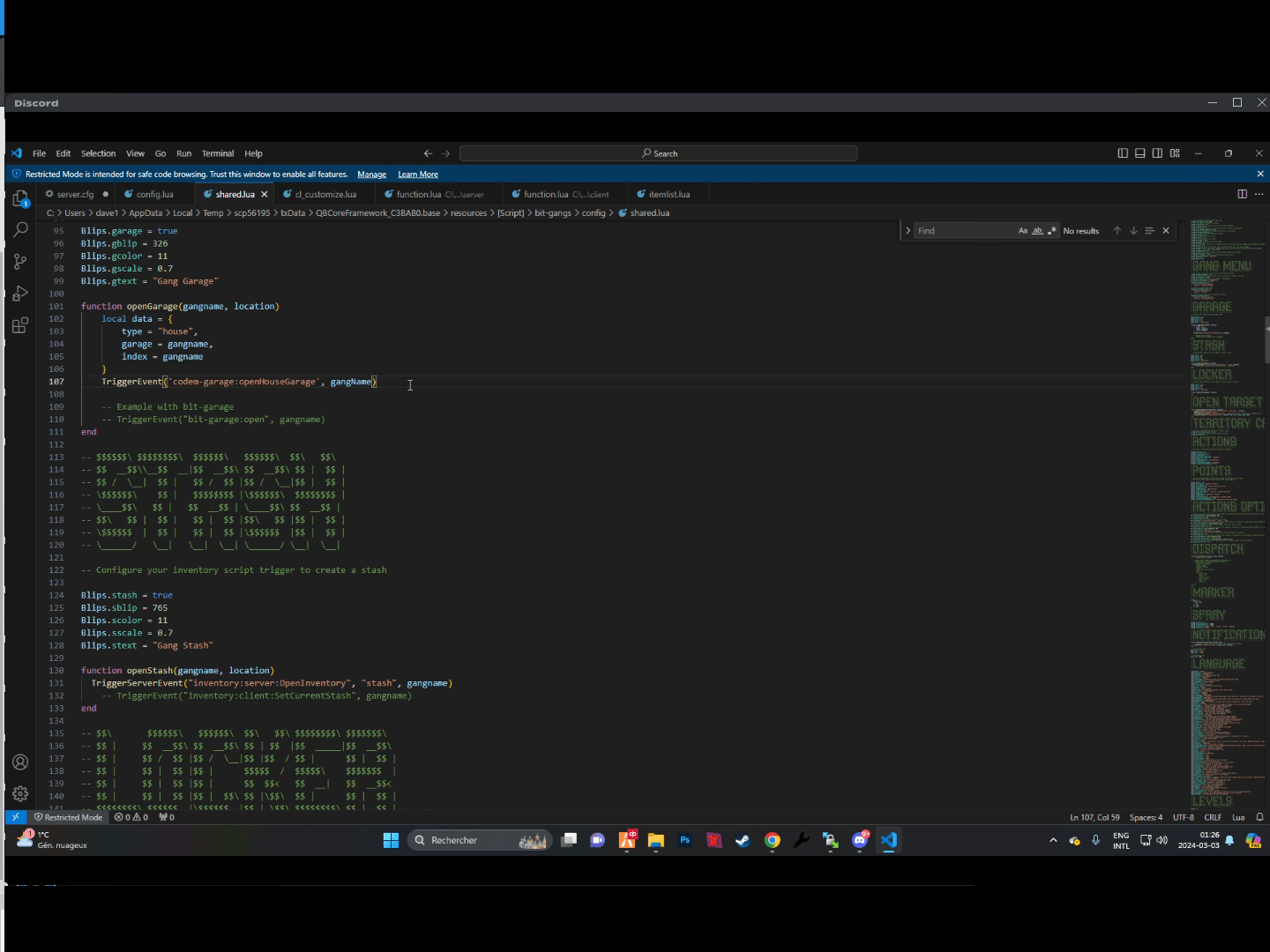Expand the resources breadcrumb
1270x952 pixels.
pos(468,213)
